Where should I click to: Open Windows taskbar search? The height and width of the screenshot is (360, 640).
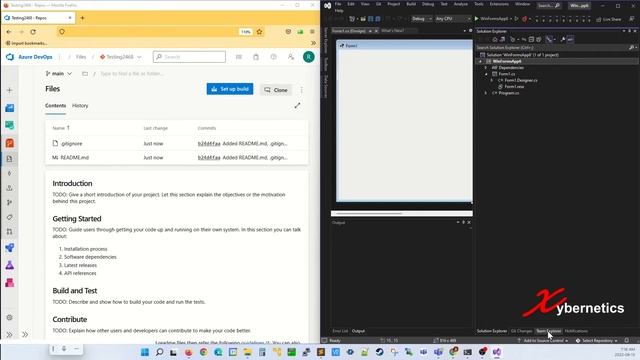tap(160, 352)
